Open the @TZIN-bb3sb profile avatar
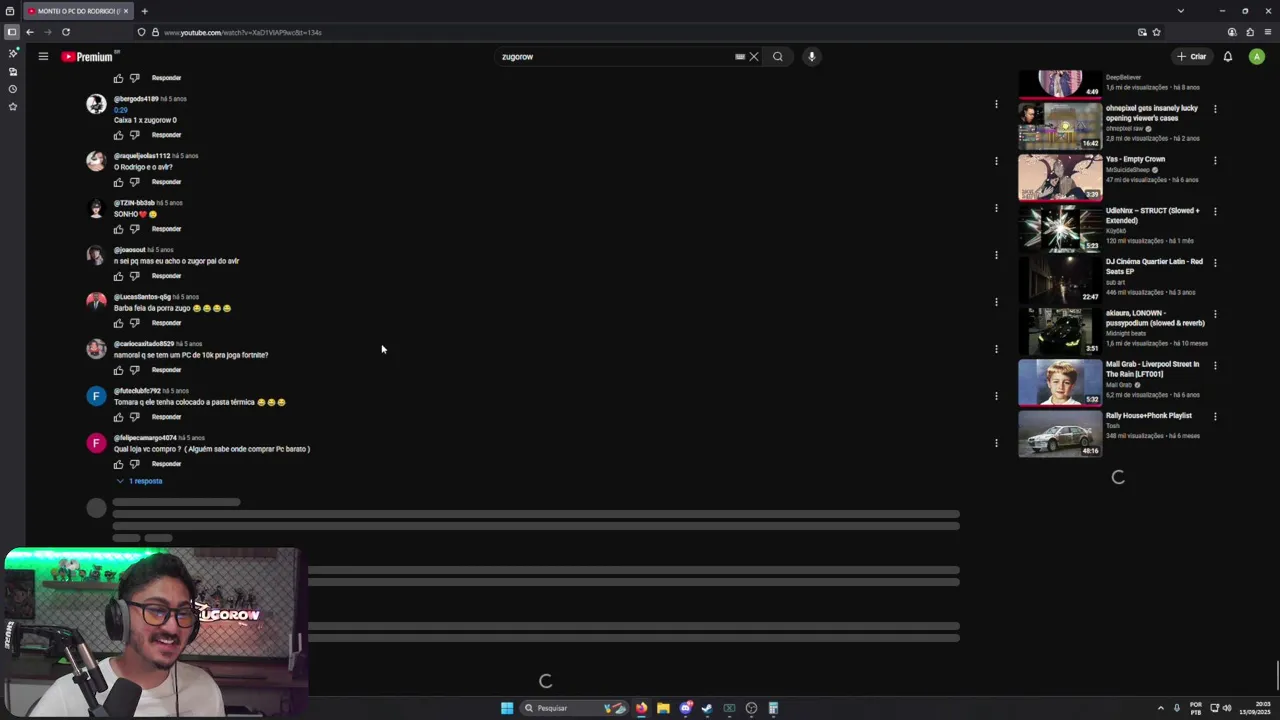The width and height of the screenshot is (1280, 720). tap(96, 208)
